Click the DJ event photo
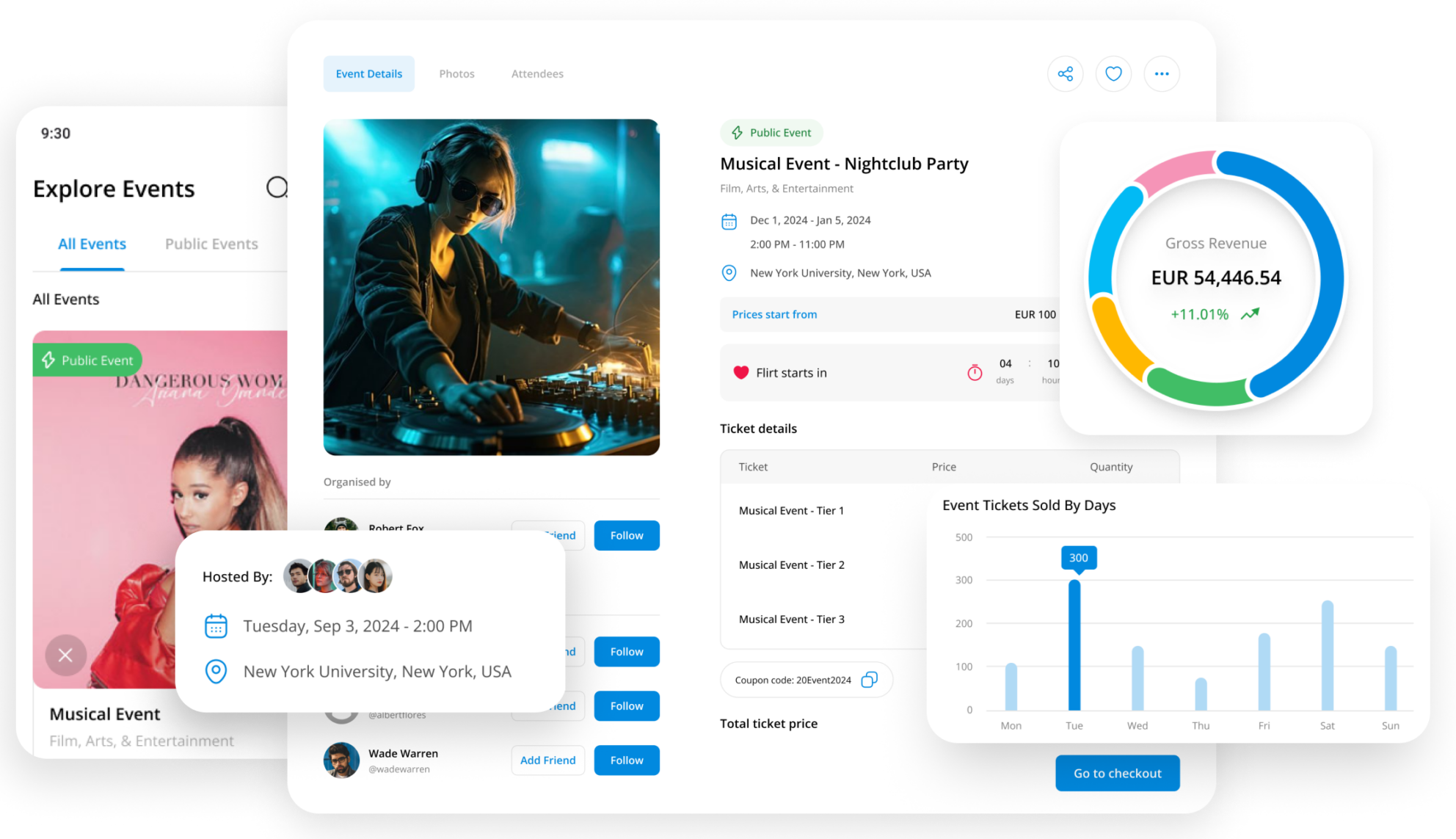 pyautogui.click(x=492, y=287)
